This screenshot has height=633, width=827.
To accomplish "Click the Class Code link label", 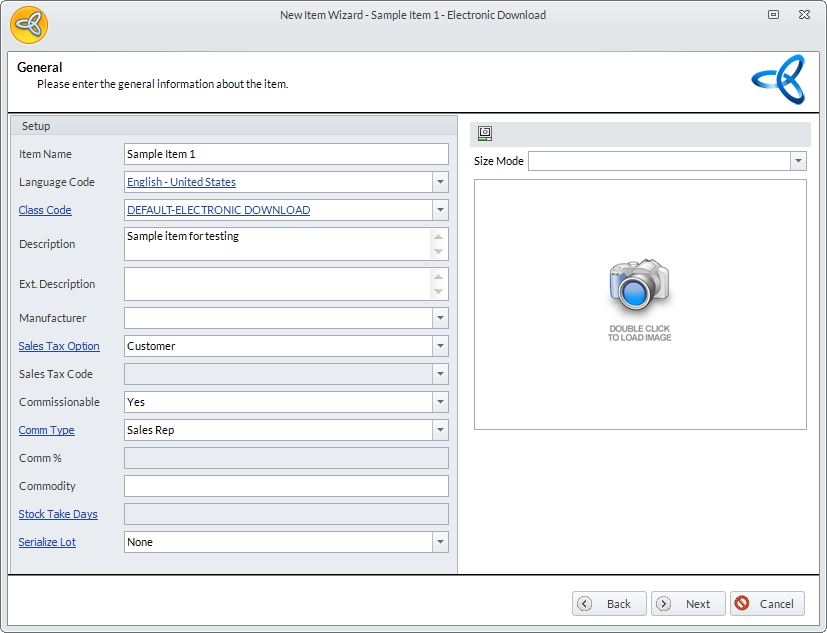I will 45,210.
